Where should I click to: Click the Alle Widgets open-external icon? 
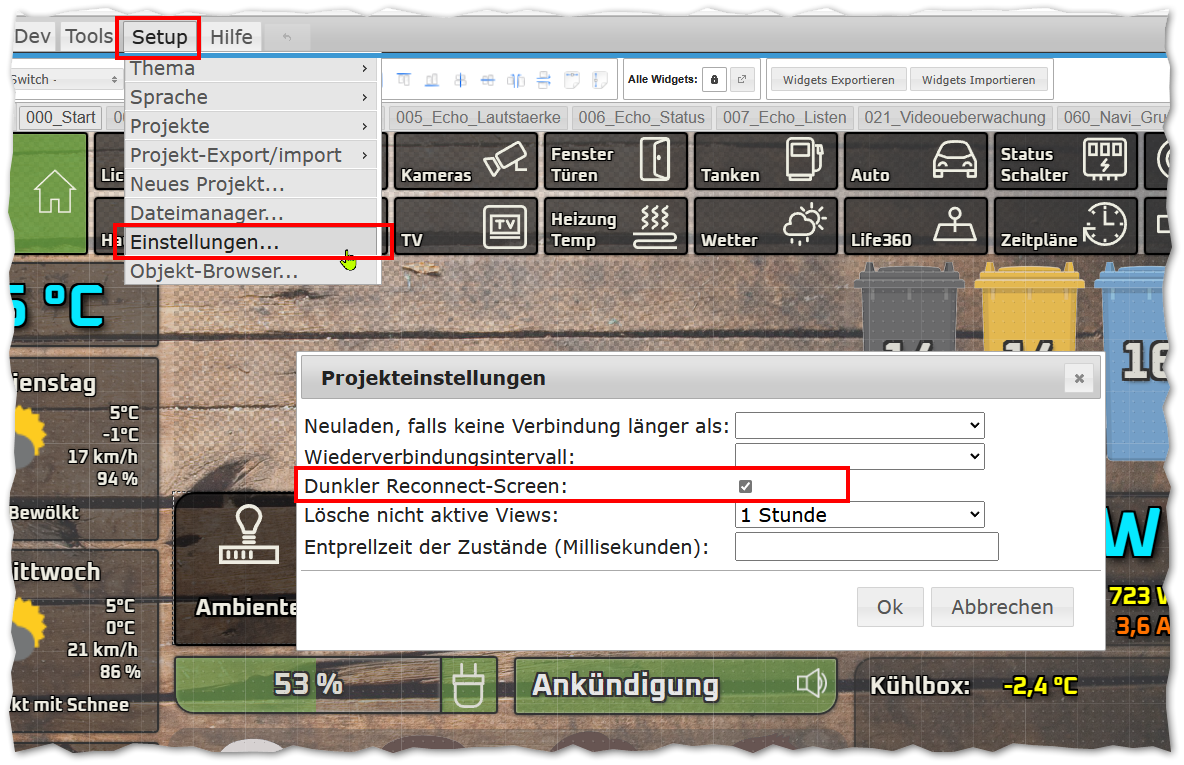pyautogui.click(x=742, y=79)
